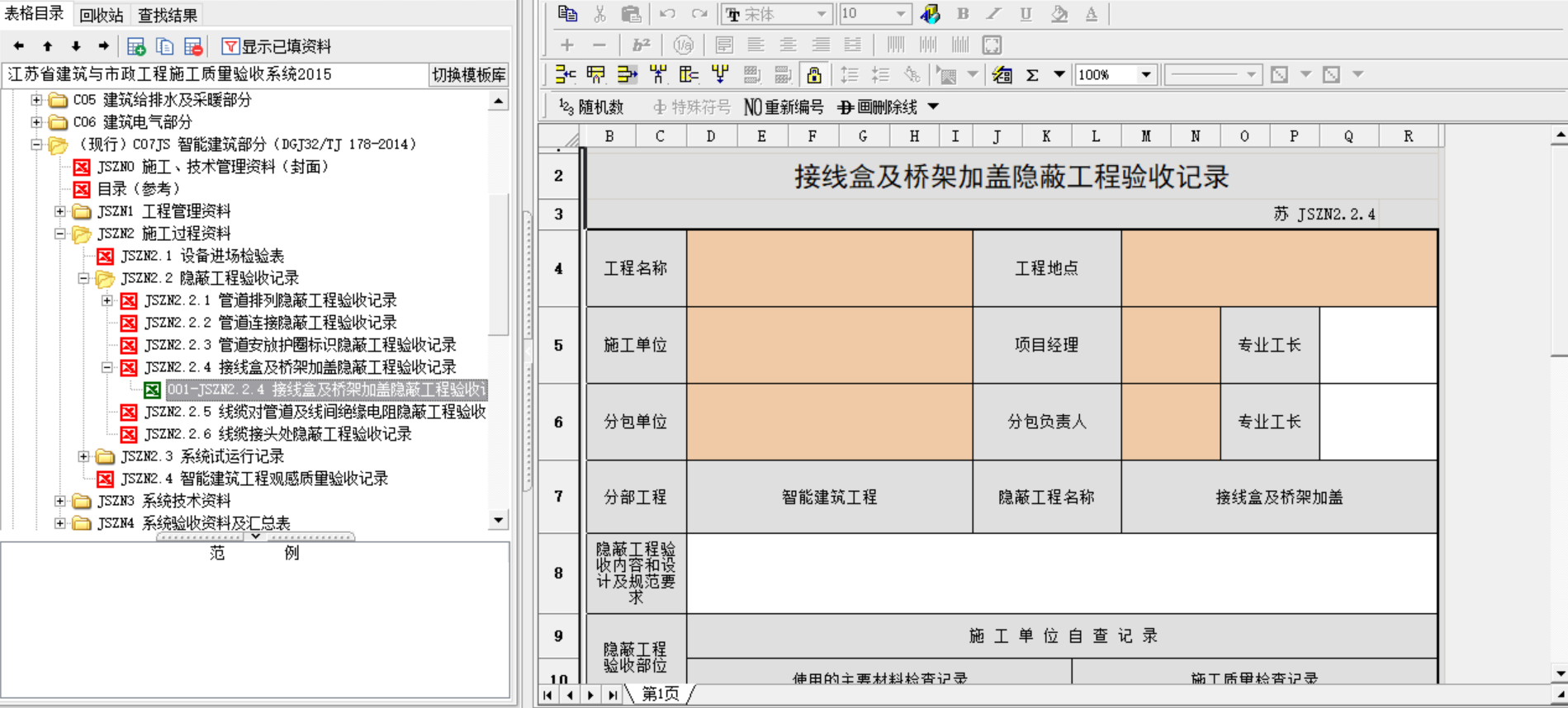Open the dropdown arrow beside the Sigma icon
The width and height of the screenshot is (1568, 708).
(1059, 75)
